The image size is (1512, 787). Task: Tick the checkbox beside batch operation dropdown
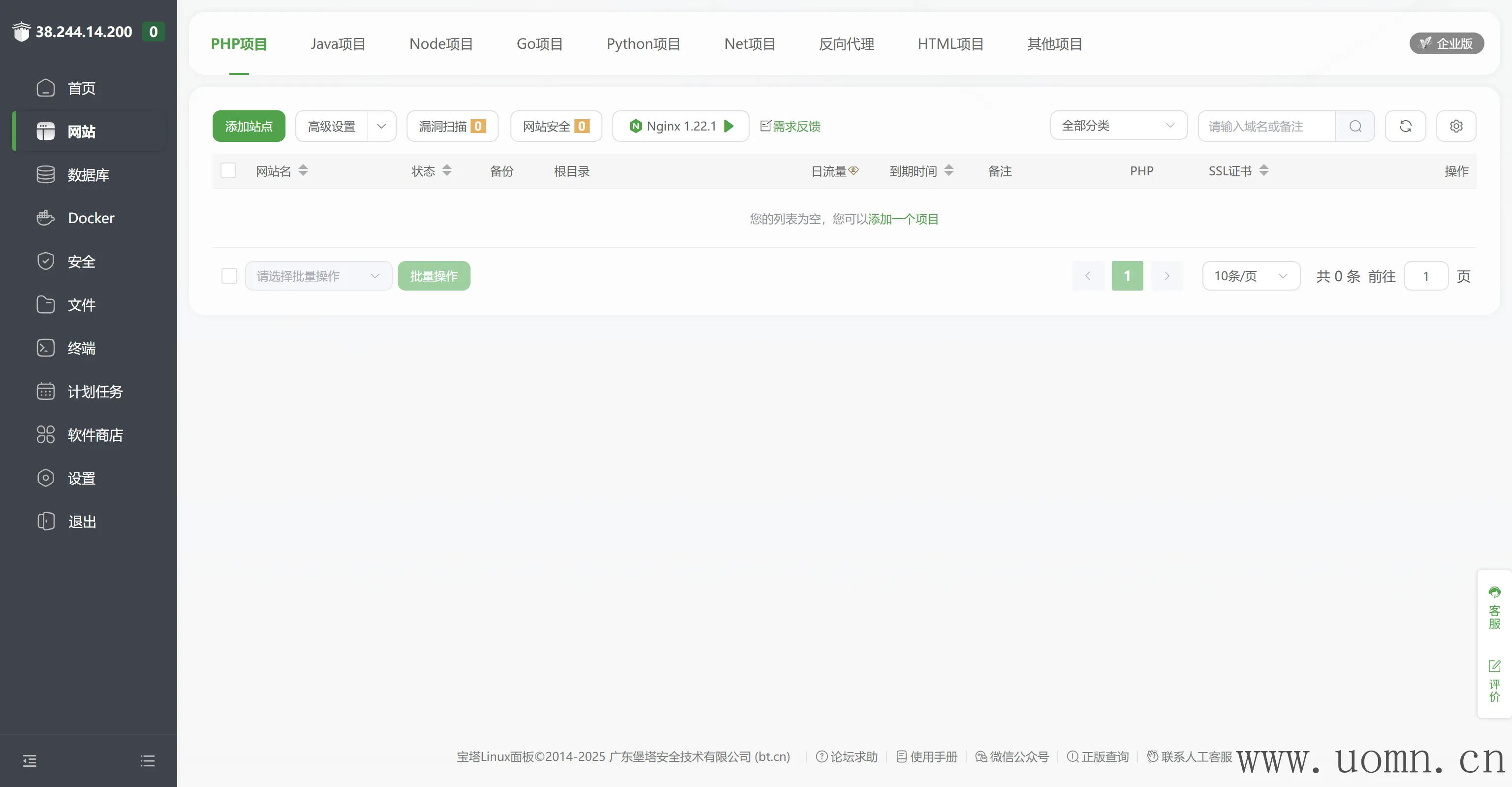229,276
